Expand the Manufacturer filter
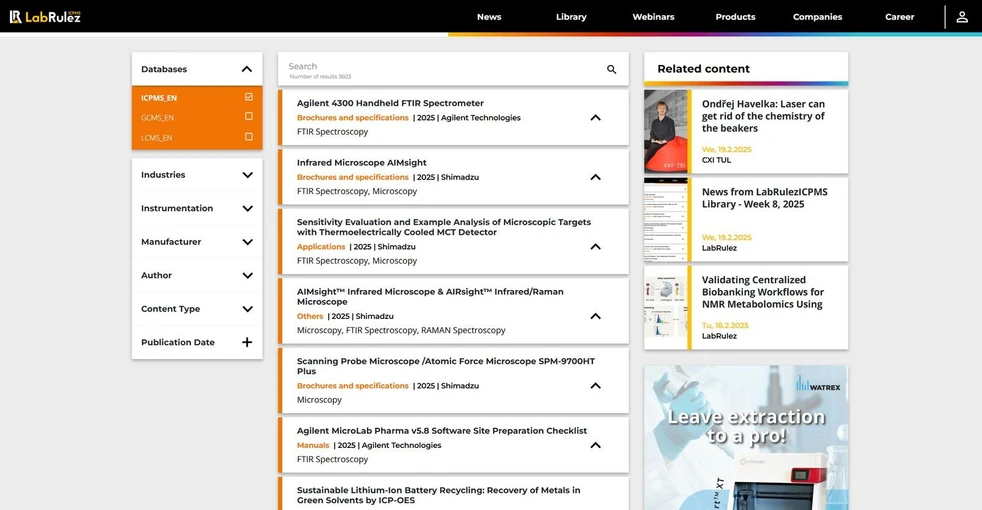 coord(247,242)
